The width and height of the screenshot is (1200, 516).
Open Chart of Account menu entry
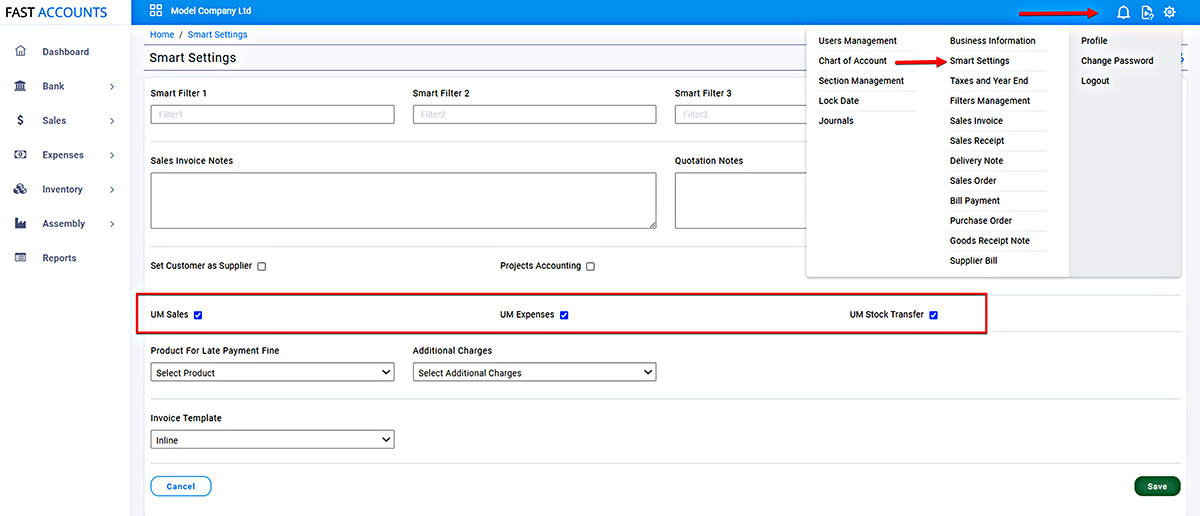pos(852,61)
